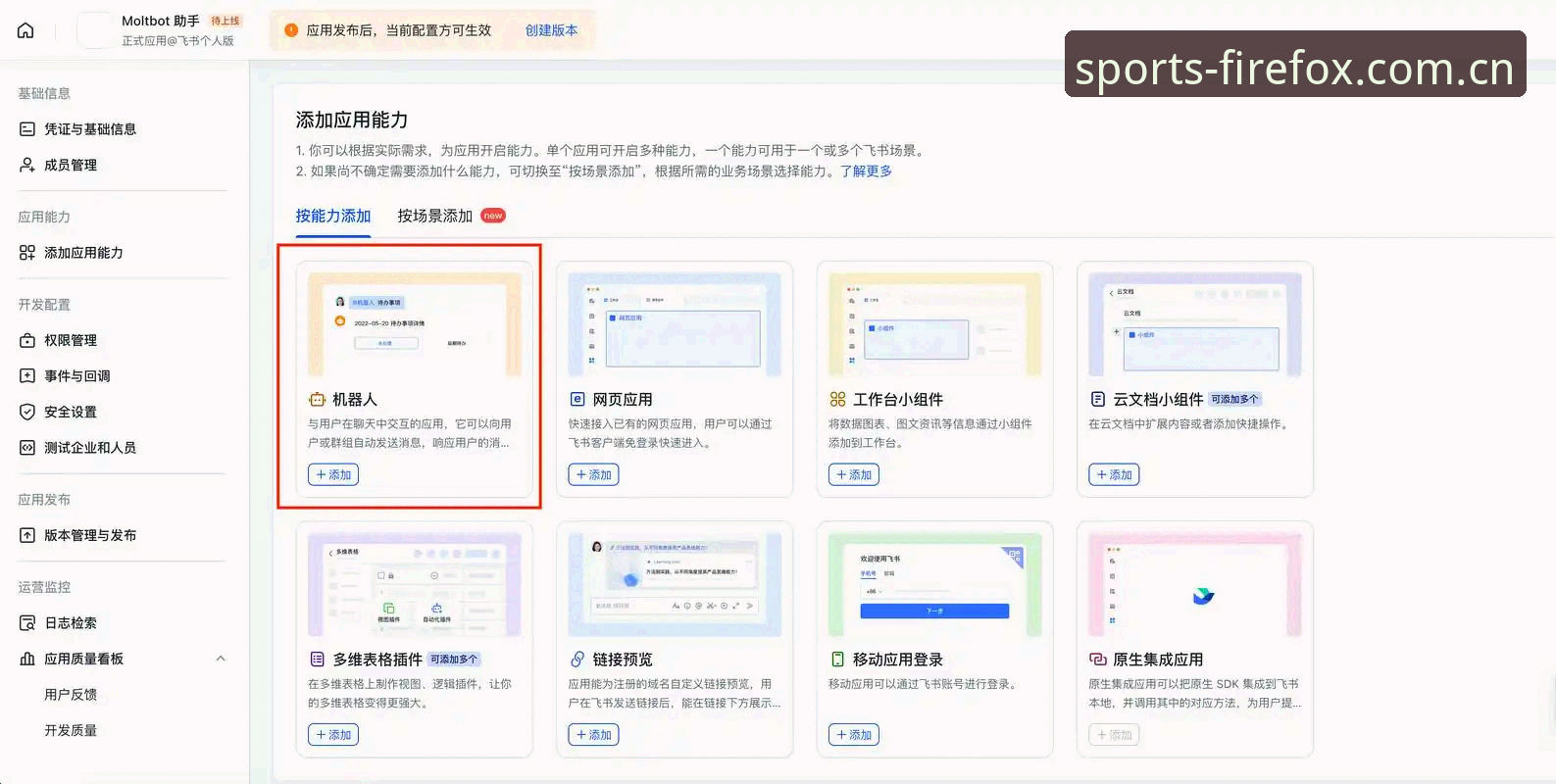
Task: Click the 工作台小组件 grid icon
Action: click(x=837, y=400)
